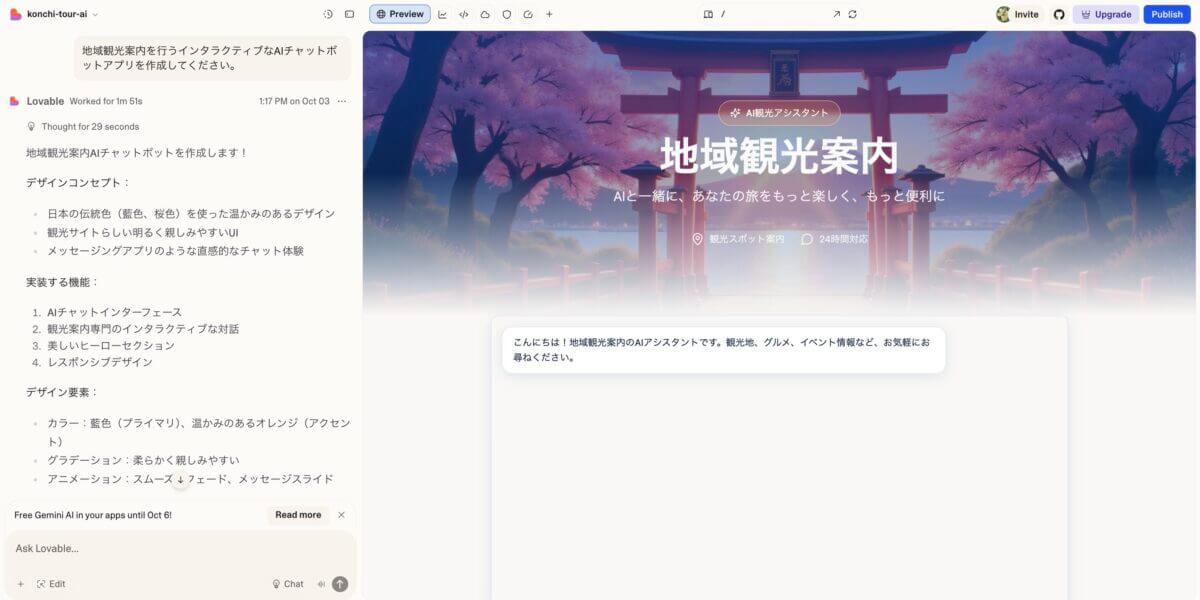Add a new tab with toolbar plus
This screenshot has width=1200, height=600.
pyautogui.click(x=549, y=14)
